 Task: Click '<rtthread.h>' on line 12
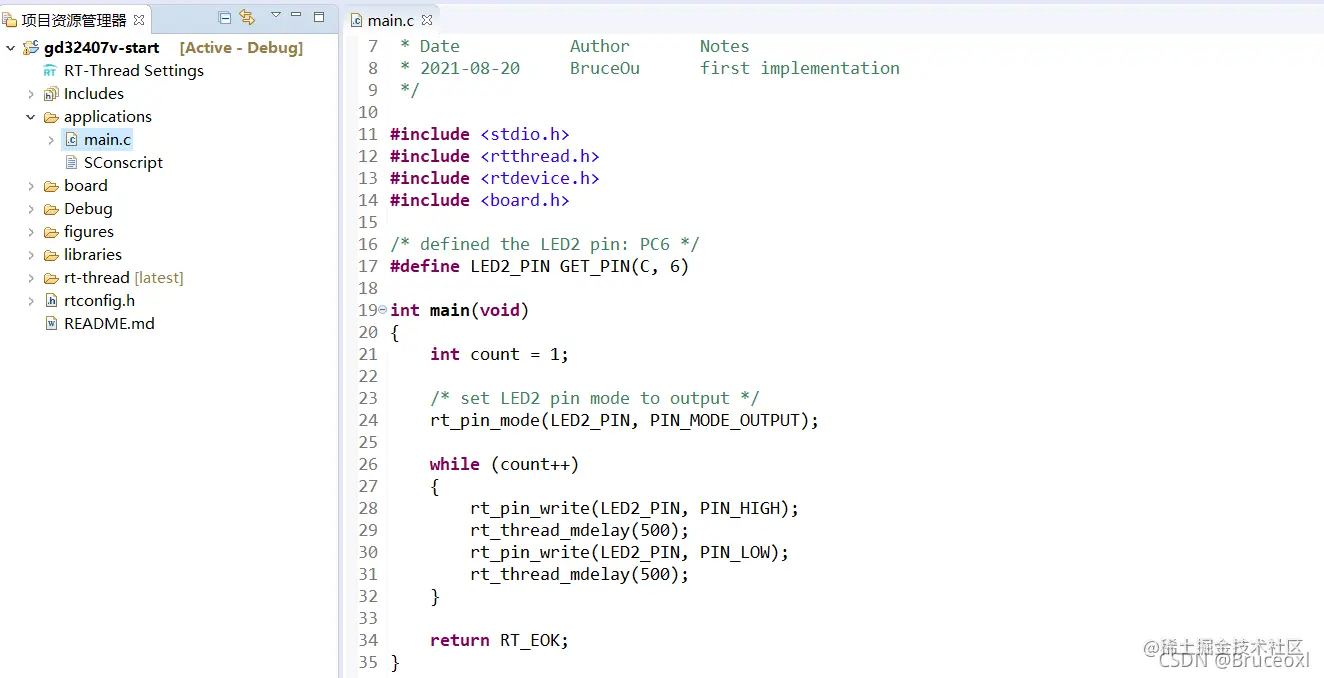pos(540,156)
